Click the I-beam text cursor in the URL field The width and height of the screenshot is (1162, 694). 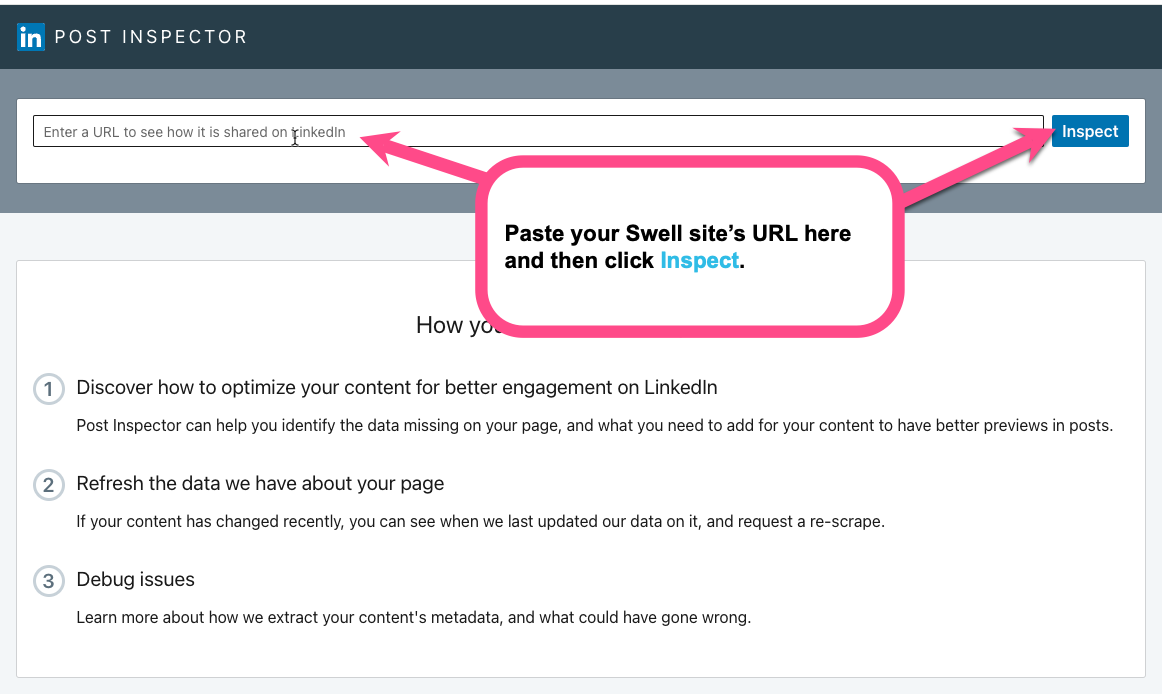(x=294, y=138)
